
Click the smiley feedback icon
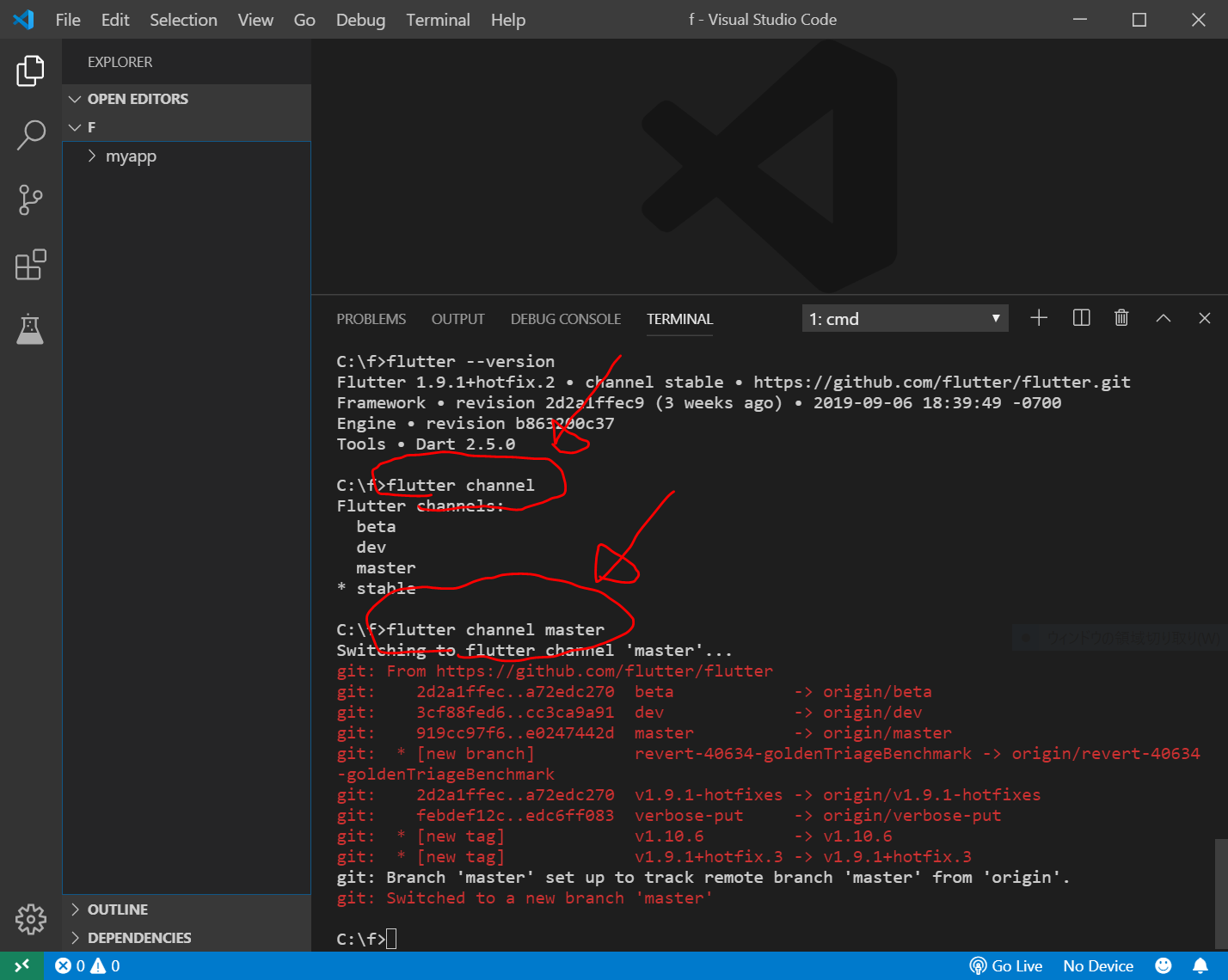(x=1163, y=965)
